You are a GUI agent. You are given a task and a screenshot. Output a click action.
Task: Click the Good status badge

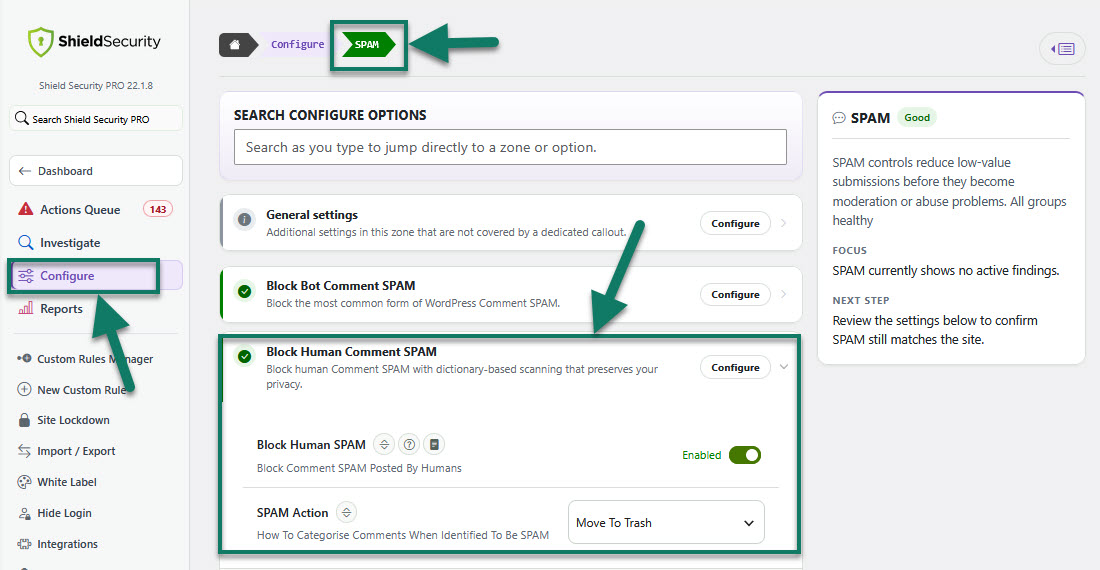click(917, 118)
